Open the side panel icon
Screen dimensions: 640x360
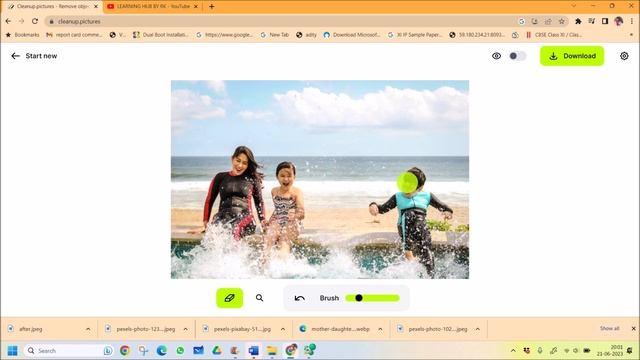pyautogui.click(x=605, y=21)
